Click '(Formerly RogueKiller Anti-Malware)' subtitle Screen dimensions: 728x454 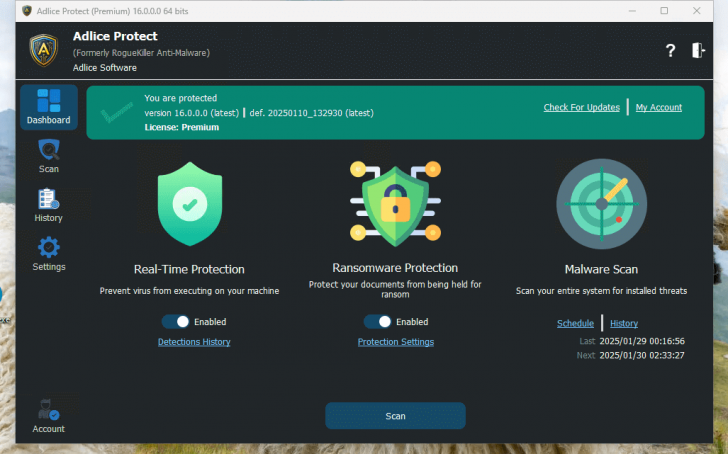[x=141, y=53]
